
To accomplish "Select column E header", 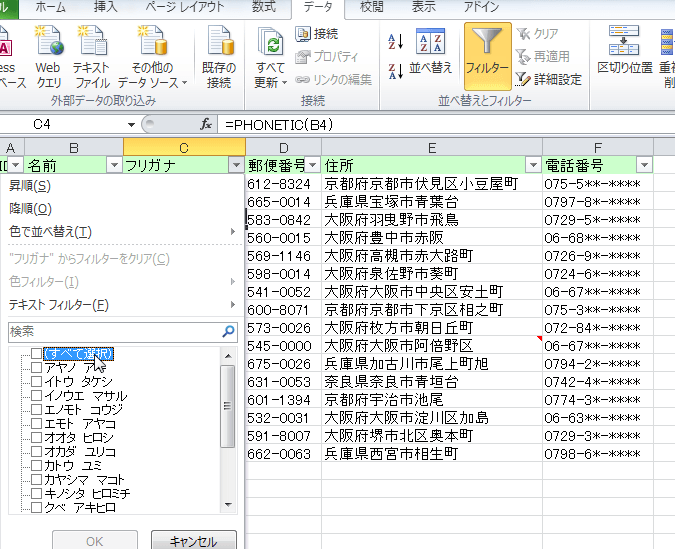I will (432, 148).
